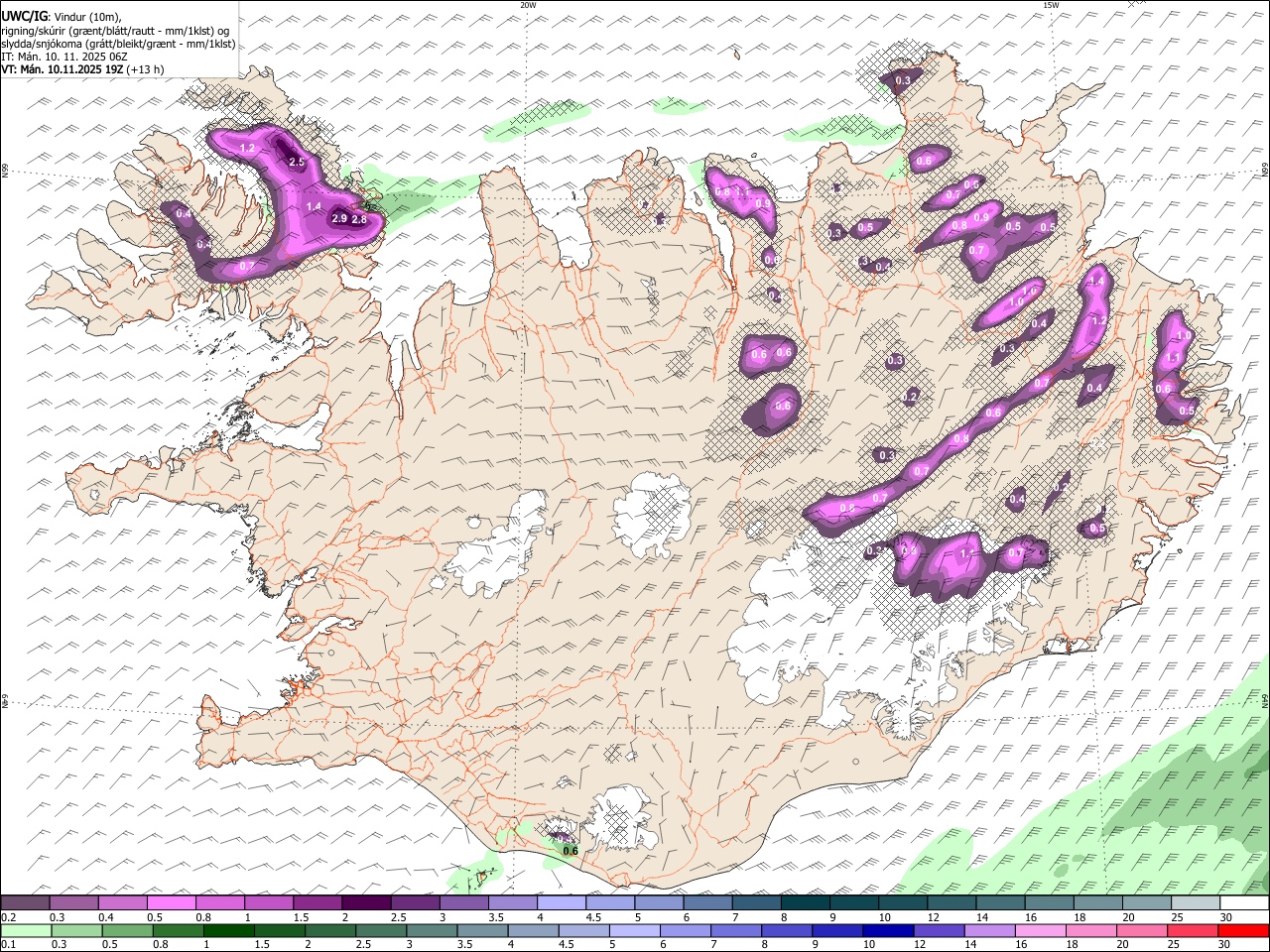Pick the dark teal swatch between 8 and 9

(806, 902)
